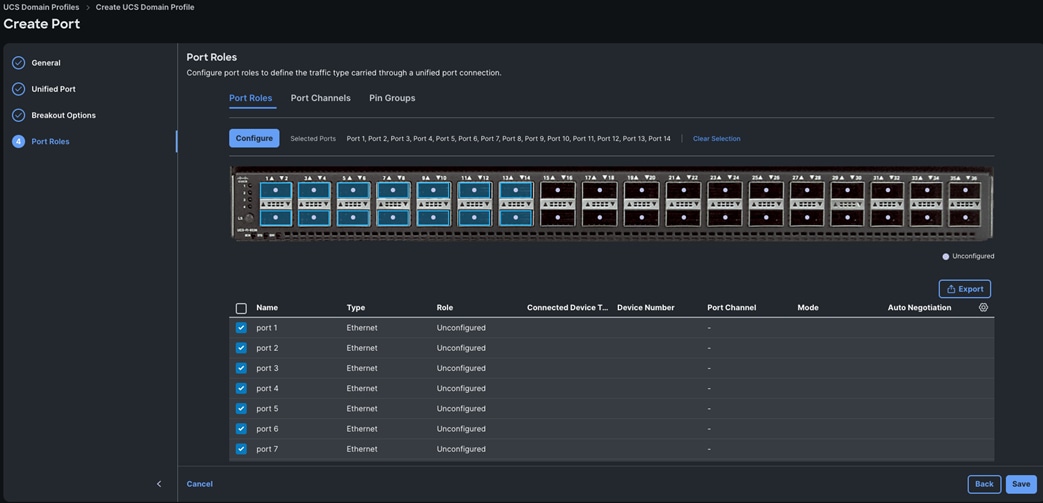Uncheck the port 7 row checkbox
The height and width of the screenshot is (503, 1043).
click(x=241, y=449)
